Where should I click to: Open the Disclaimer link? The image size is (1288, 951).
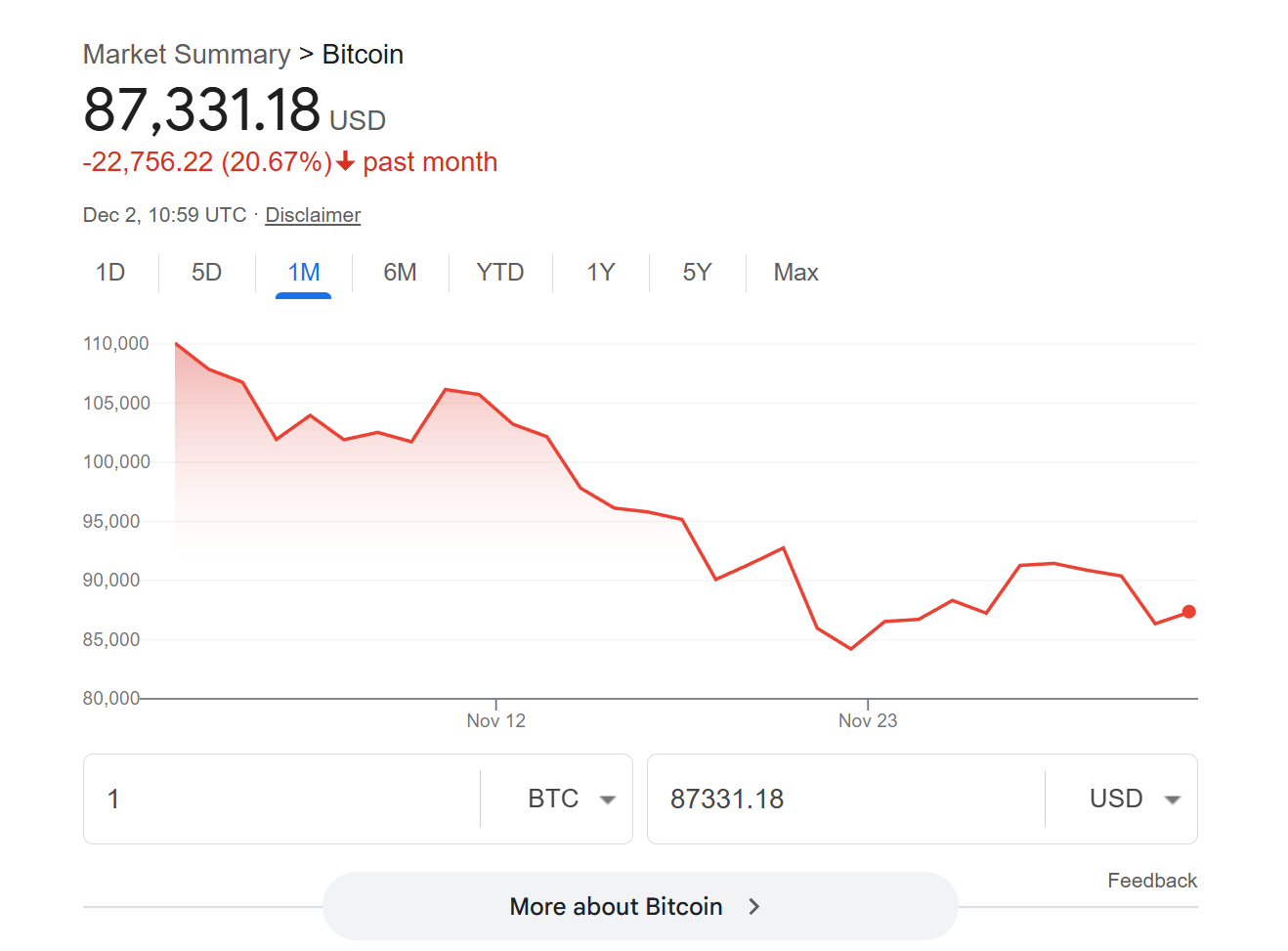pyautogui.click(x=313, y=215)
